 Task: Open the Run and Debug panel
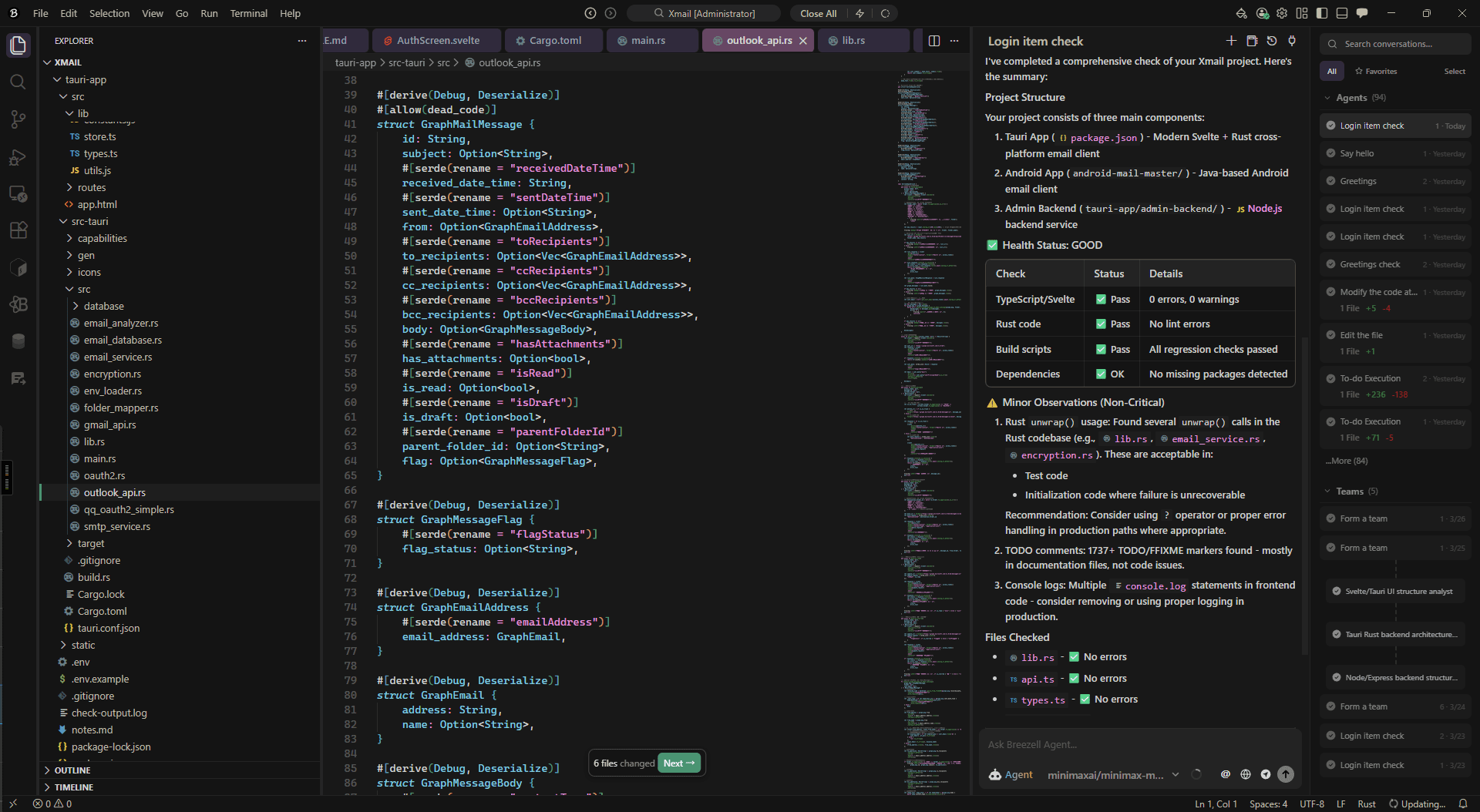pyautogui.click(x=18, y=157)
